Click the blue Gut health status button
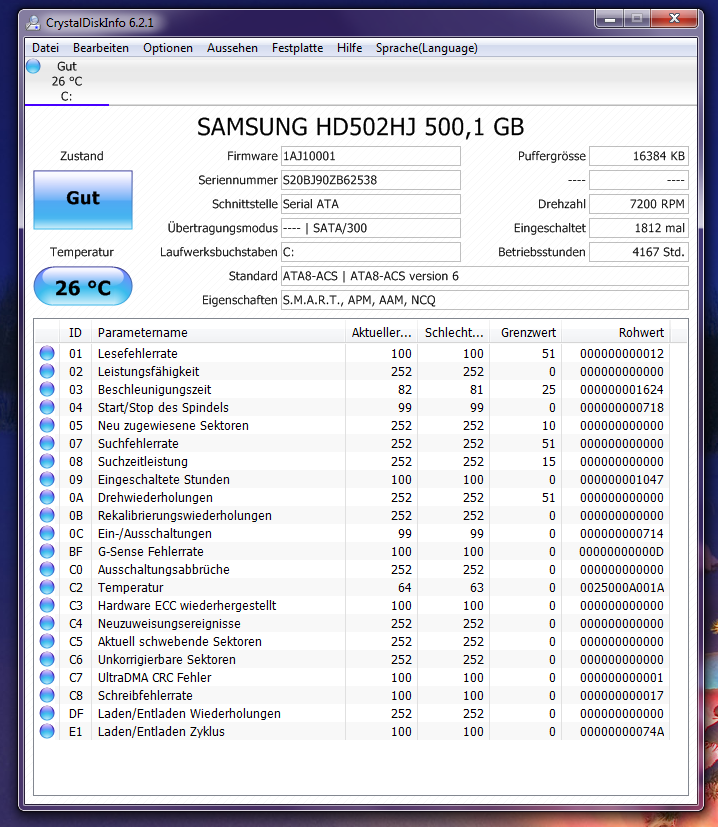The width and height of the screenshot is (718, 827). [x=83, y=199]
